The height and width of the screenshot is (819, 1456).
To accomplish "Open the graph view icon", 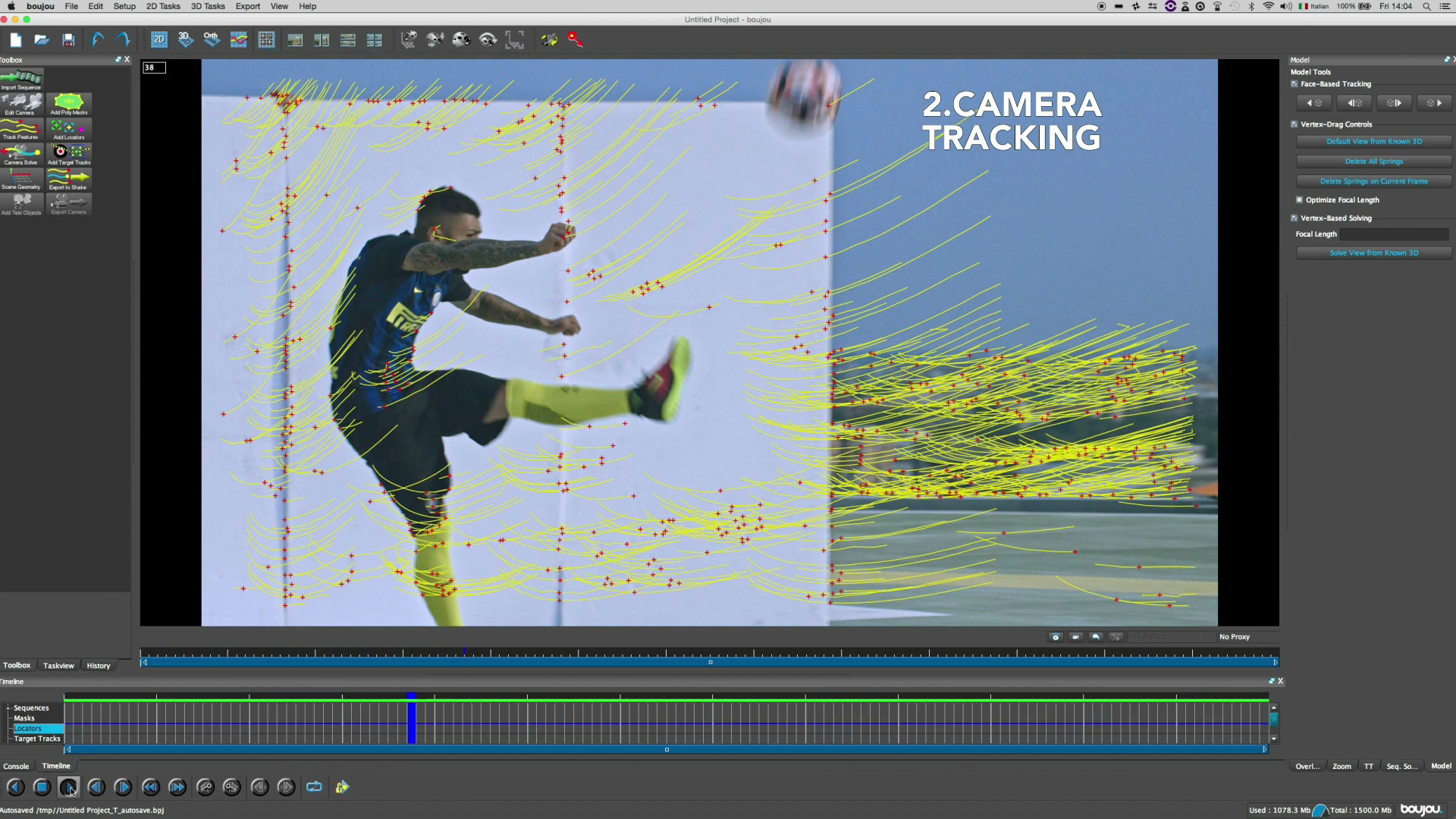I will coord(239,39).
